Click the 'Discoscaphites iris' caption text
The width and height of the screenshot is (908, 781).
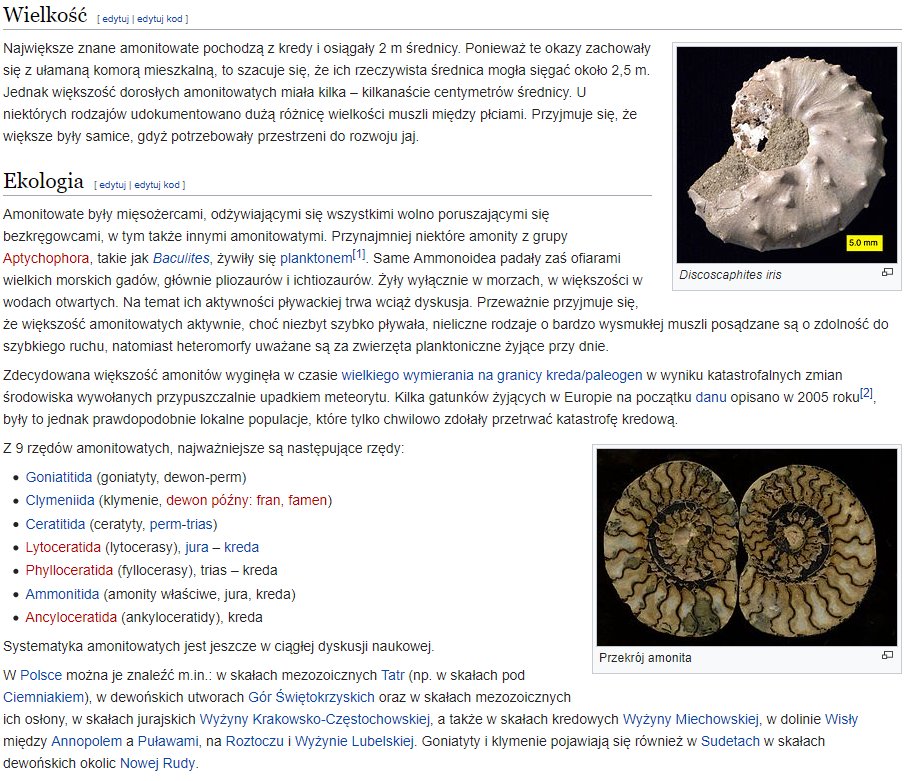pos(730,274)
